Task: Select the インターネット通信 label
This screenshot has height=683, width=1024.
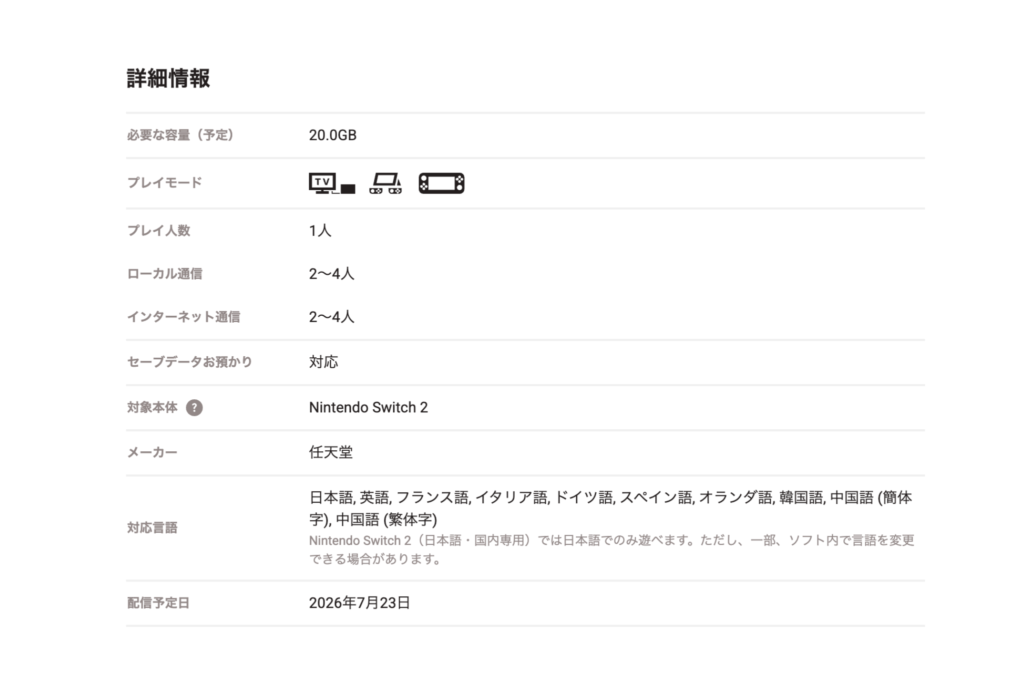Action: point(184,317)
